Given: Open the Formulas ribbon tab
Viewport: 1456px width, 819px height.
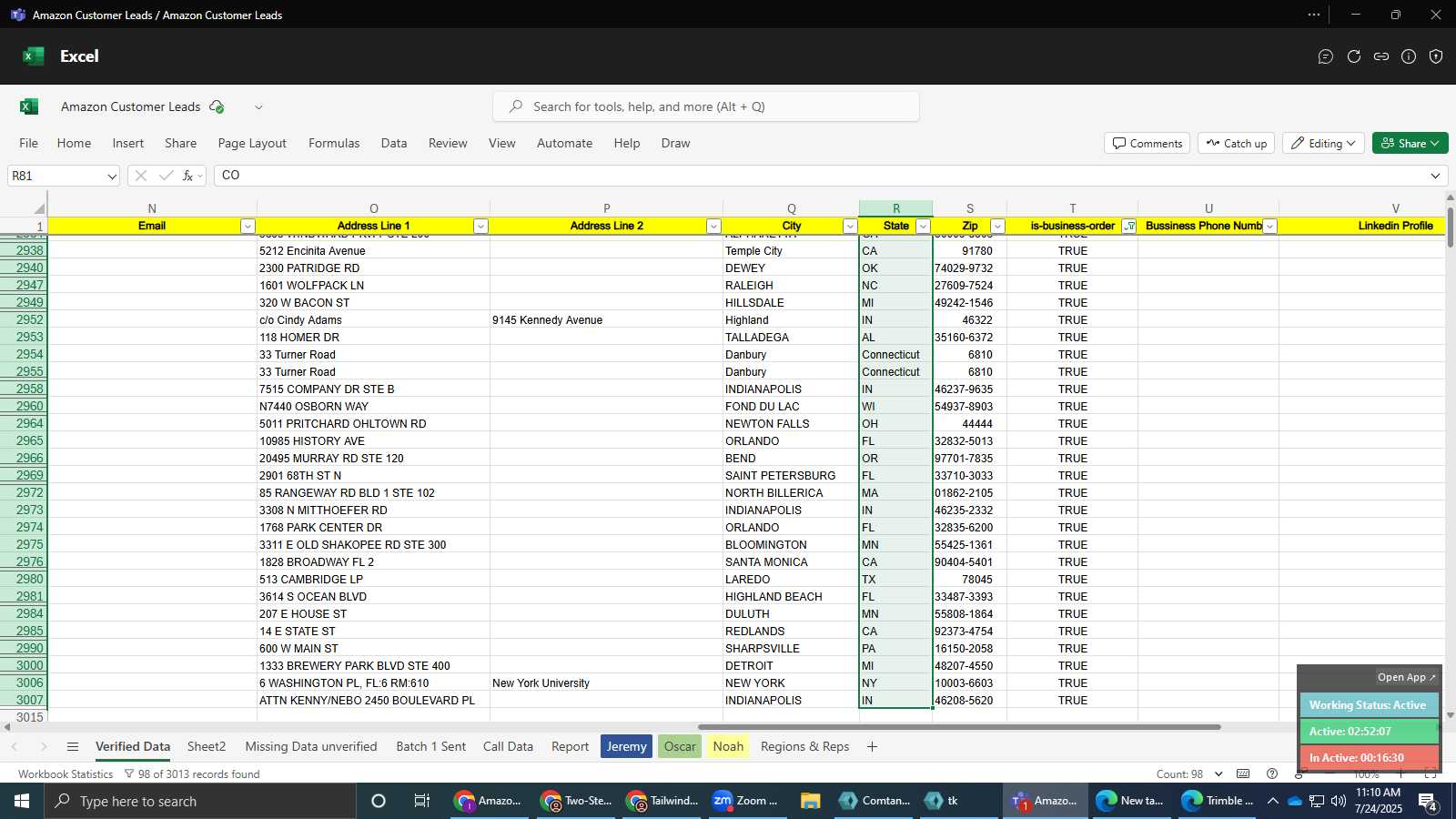Looking at the screenshot, I should (x=334, y=143).
